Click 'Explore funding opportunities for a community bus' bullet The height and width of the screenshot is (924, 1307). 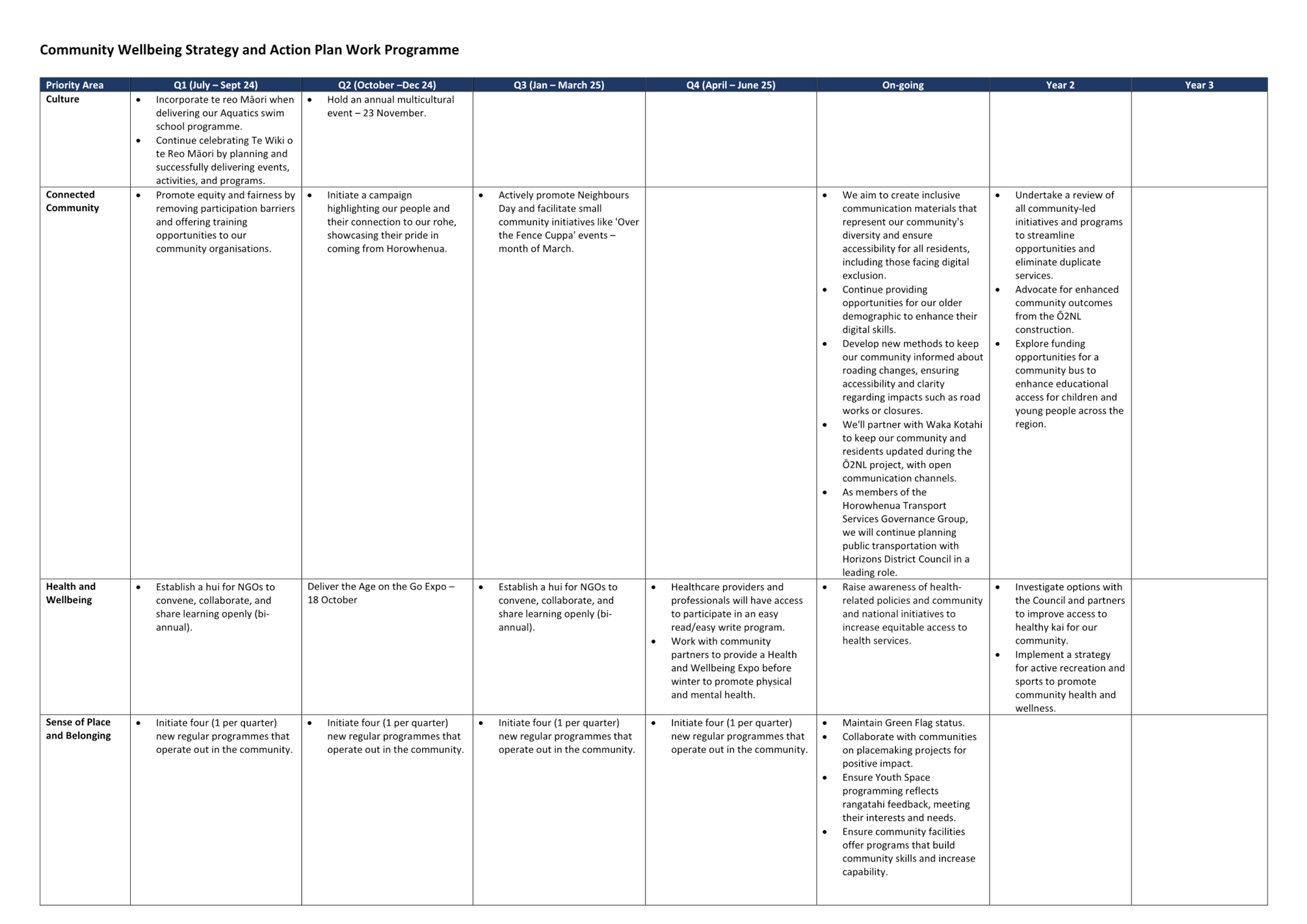(1069, 384)
